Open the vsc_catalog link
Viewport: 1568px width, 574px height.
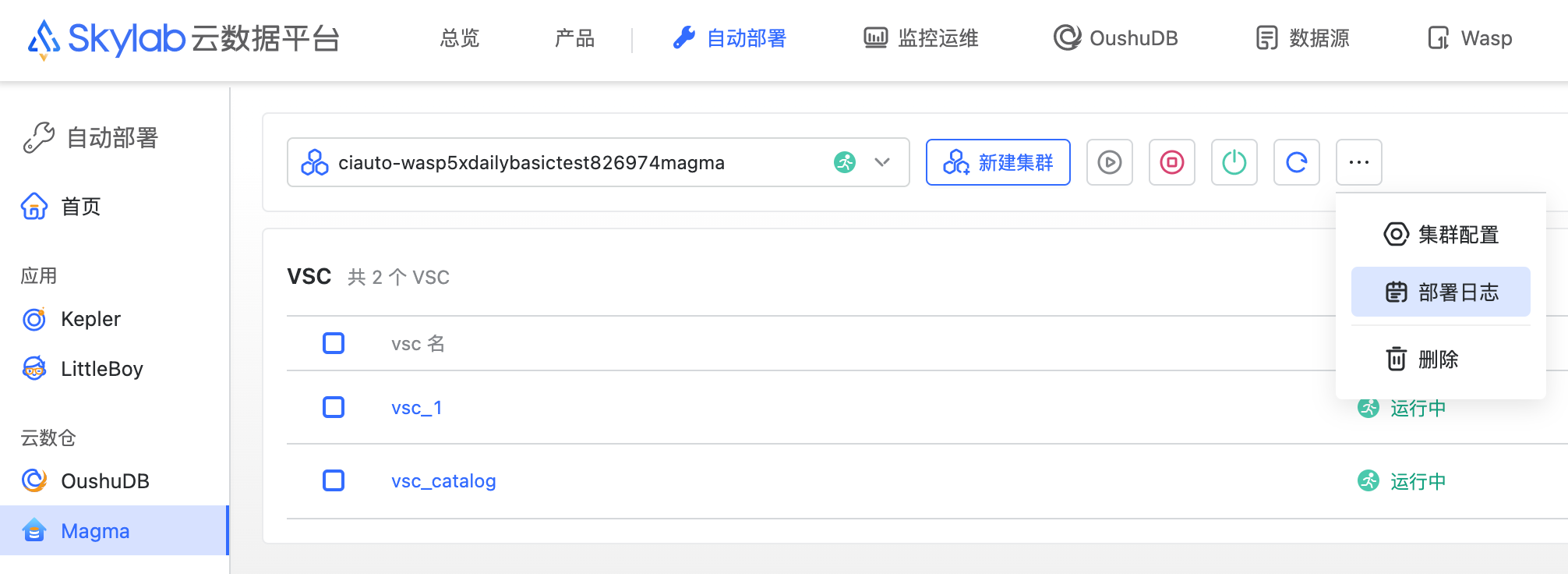click(x=443, y=481)
